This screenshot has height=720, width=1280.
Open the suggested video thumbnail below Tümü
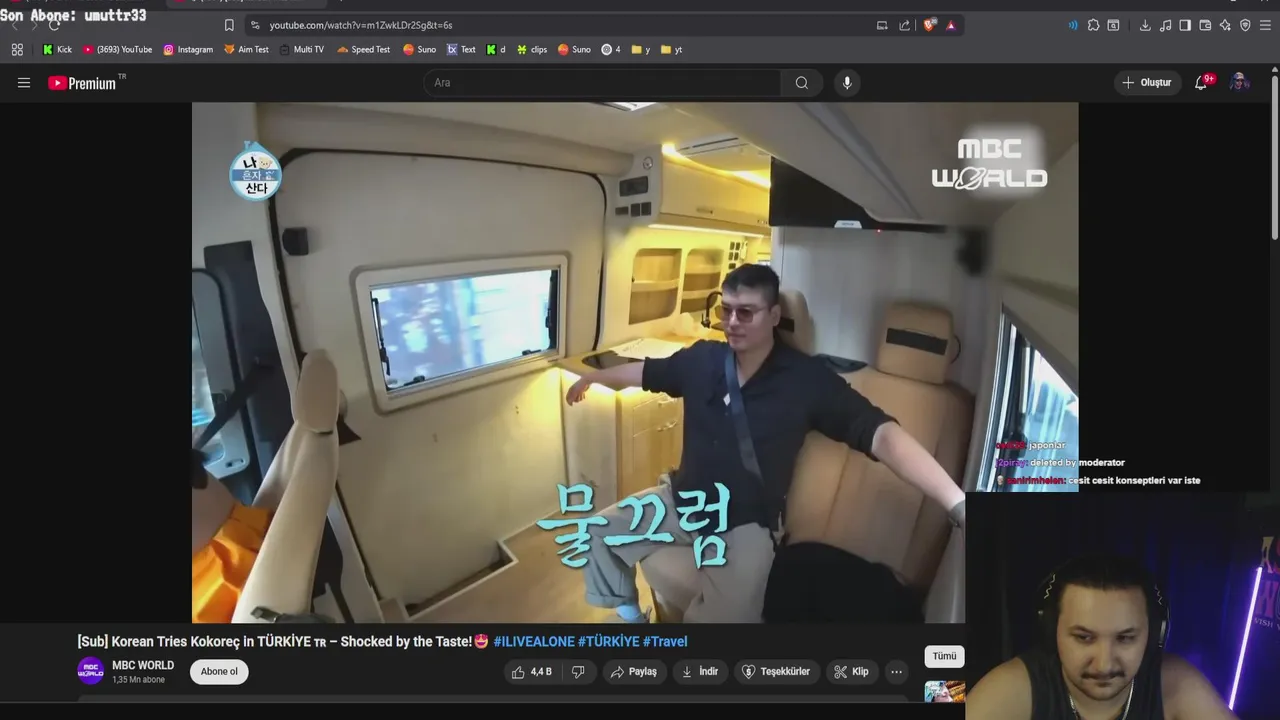coord(945,692)
